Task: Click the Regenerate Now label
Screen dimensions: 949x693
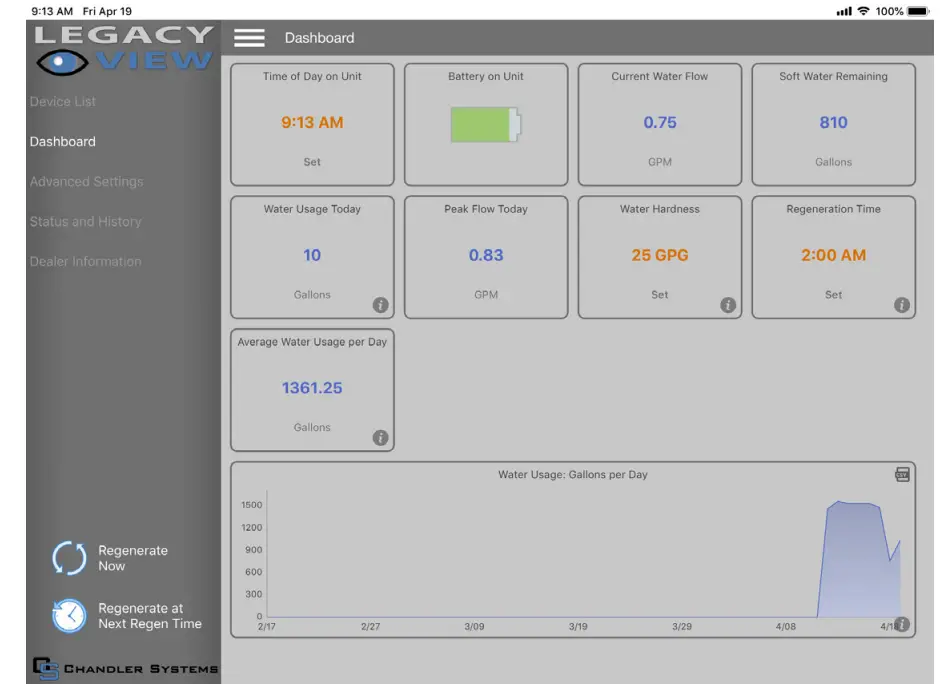Action: (133, 558)
